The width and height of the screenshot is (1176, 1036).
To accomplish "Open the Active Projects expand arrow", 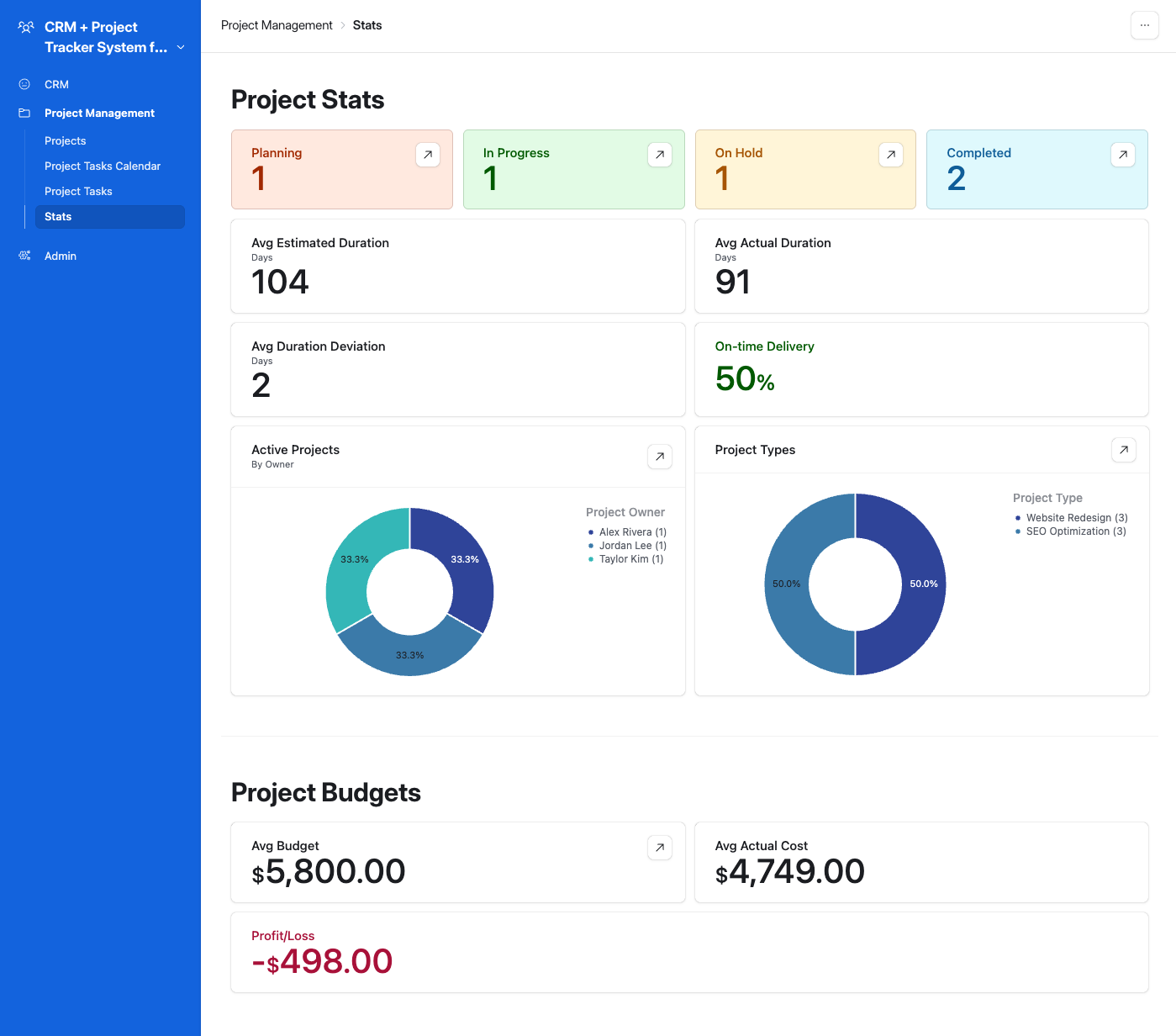I will click(659, 457).
